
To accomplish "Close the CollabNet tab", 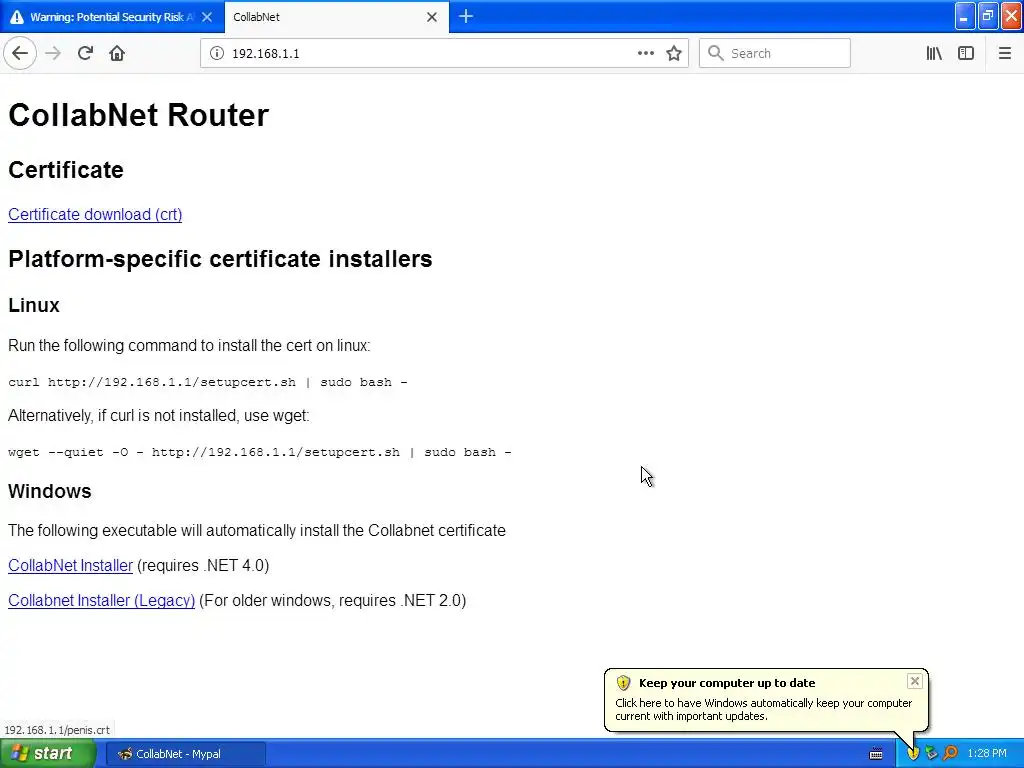I will 432,17.
